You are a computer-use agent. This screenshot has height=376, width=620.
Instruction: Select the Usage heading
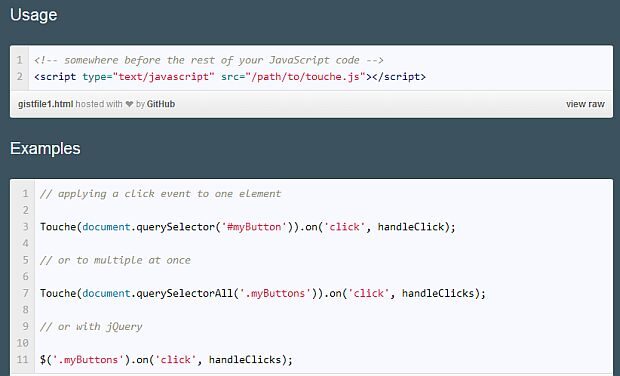pos(34,15)
